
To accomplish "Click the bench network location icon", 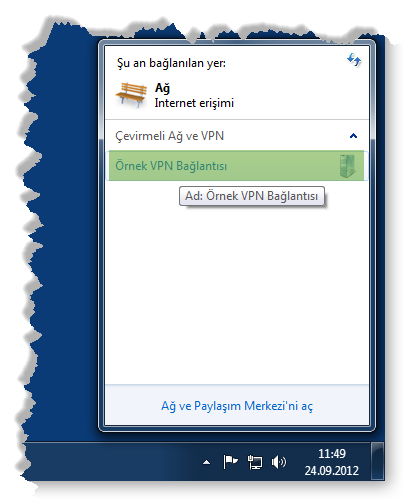I will coord(131,95).
